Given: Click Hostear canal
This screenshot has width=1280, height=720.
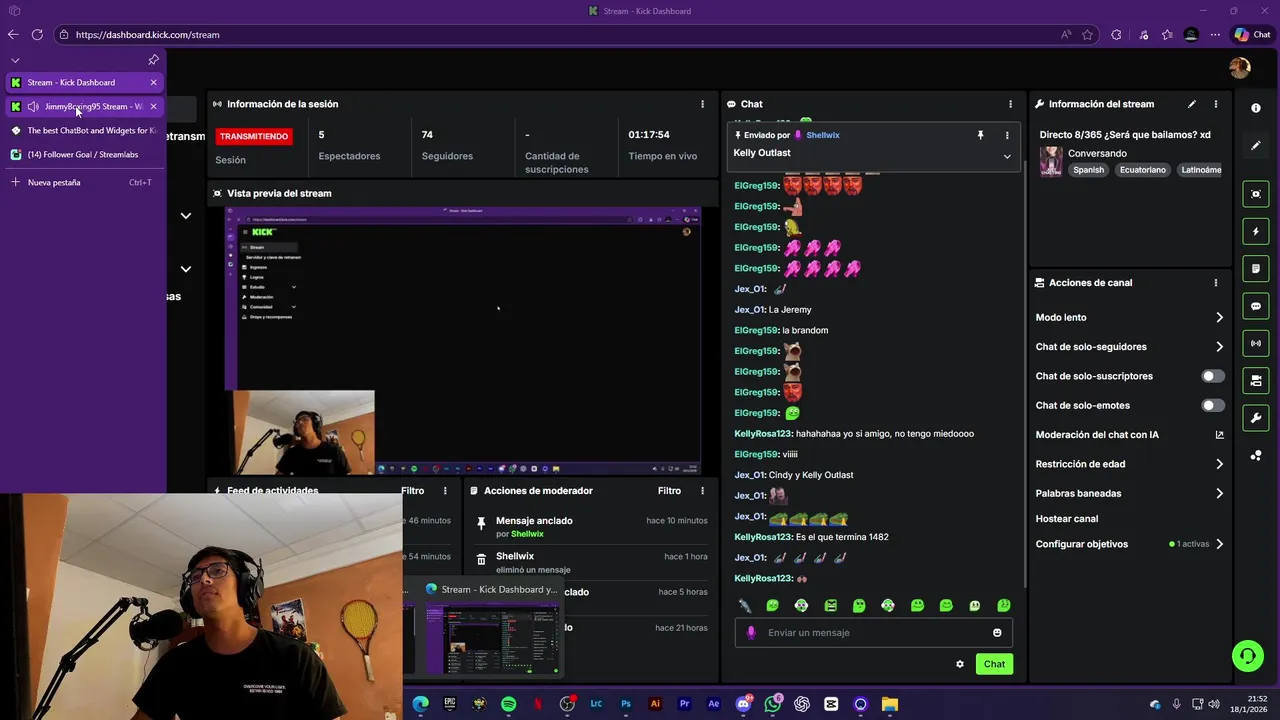Looking at the screenshot, I should click(1067, 519).
